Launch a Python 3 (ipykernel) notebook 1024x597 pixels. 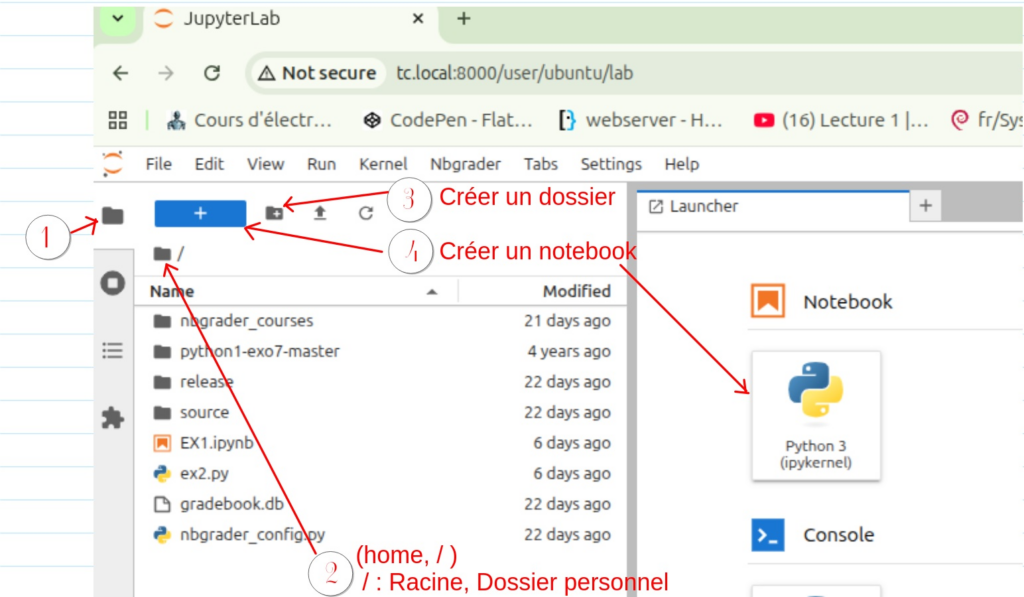click(815, 415)
